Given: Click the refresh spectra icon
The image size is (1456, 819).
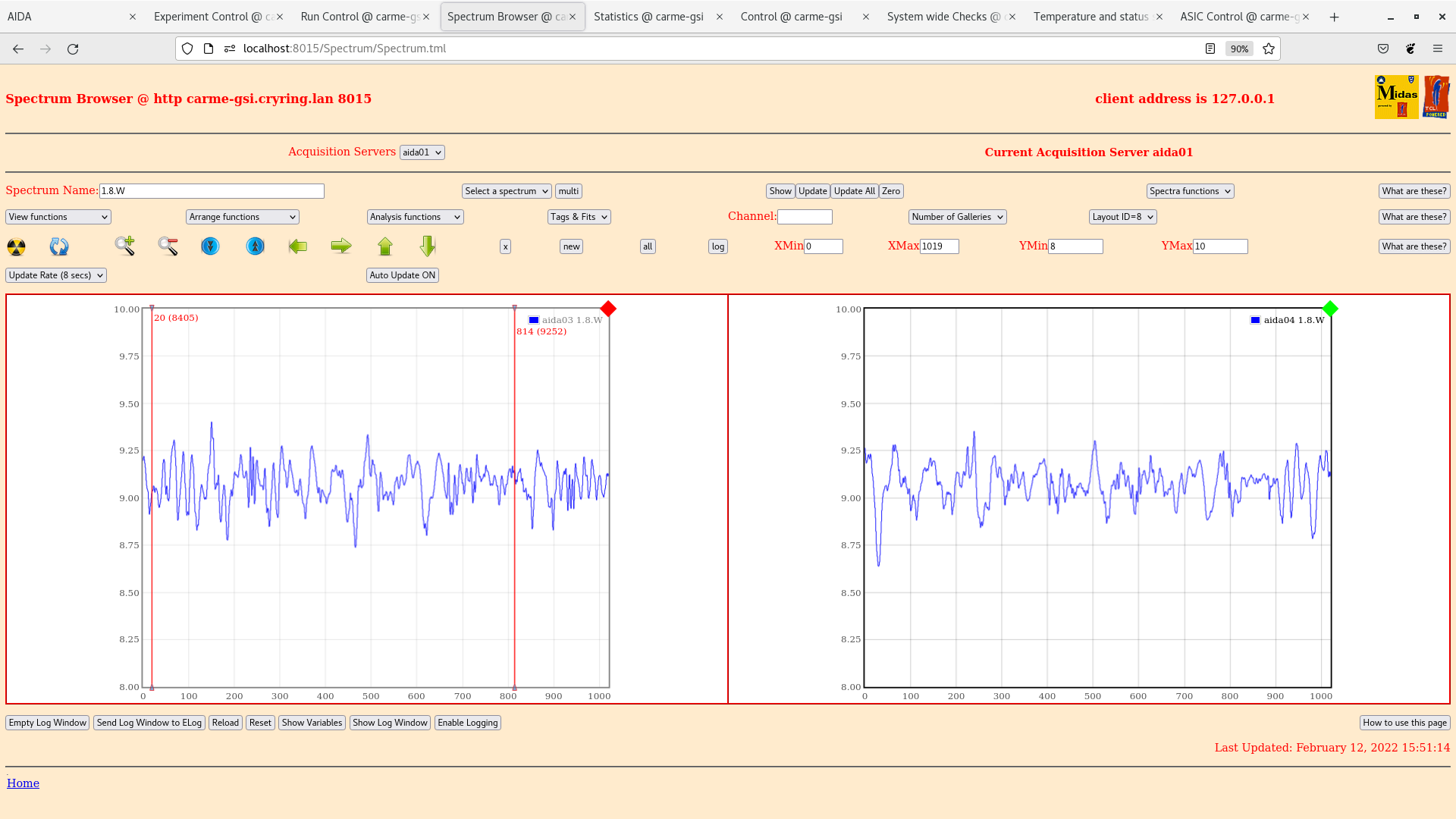Looking at the screenshot, I should [x=59, y=246].
